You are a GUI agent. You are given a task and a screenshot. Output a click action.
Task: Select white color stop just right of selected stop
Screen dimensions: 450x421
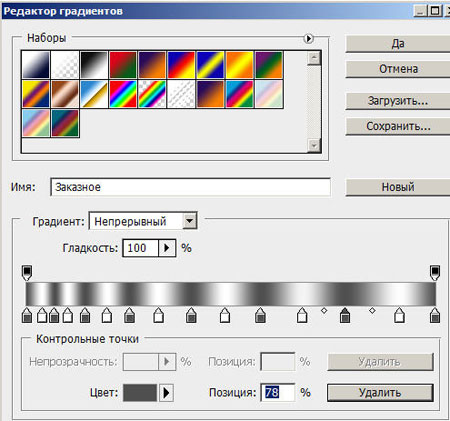pyautogui.click(x=399, y=315)
